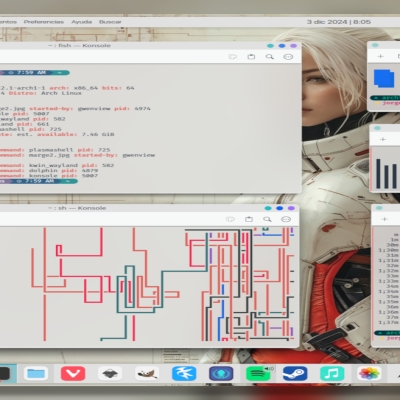Click Paste icon in the fish Konsole toolbar
400x400 pixels.
(x=251, y=57)
